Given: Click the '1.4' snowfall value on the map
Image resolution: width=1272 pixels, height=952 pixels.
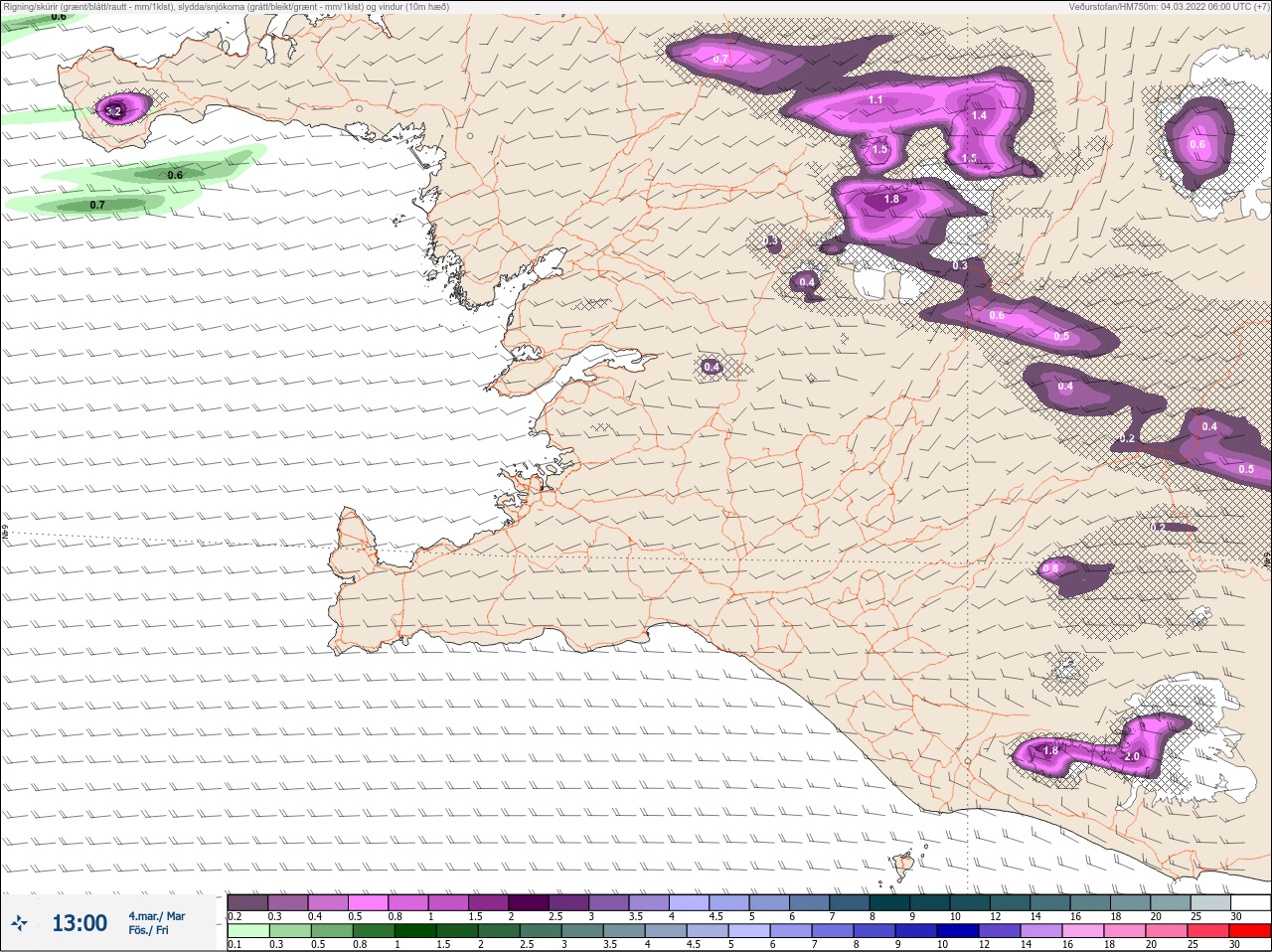Looking at the screenshot, I should 979,115.
